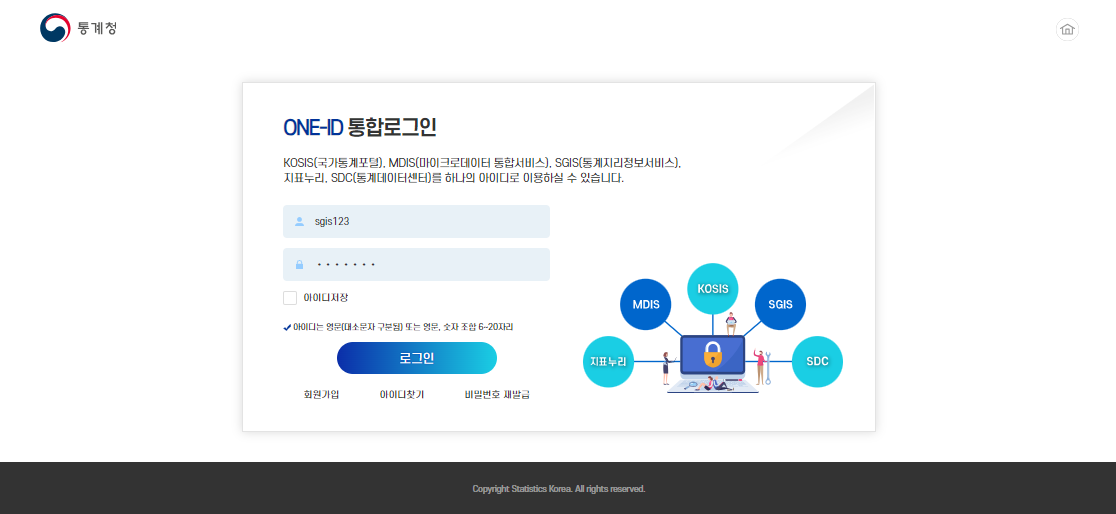Viewport: 1116px width, 514px height.
Task: Click the 아이디저장 label text
Action: pyautogui.click(x=326, y=298)
